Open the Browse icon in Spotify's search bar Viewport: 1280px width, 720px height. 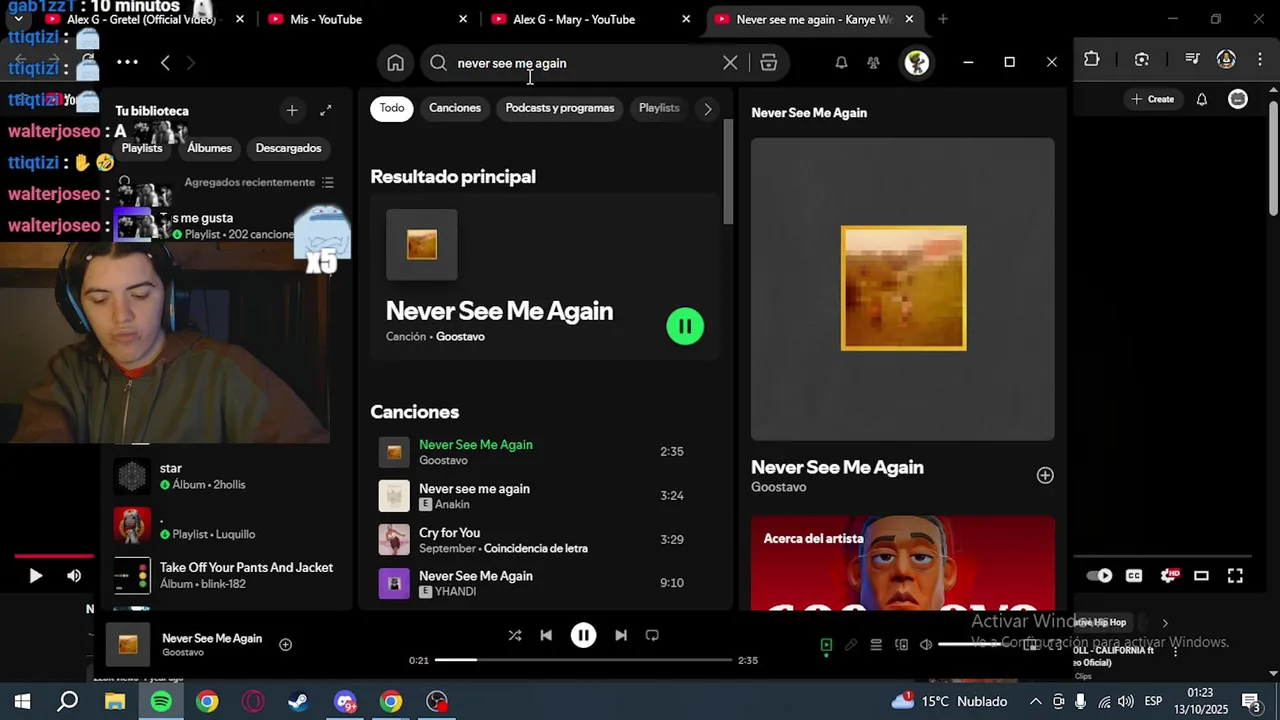tap(768, 63)
